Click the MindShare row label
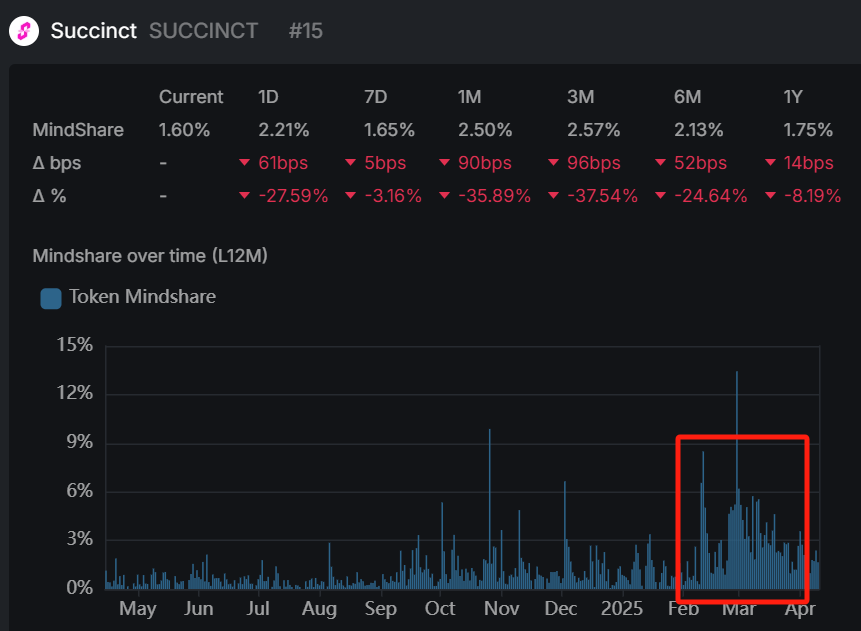Screen dimensions: 861x631 [x=78, y=130]
